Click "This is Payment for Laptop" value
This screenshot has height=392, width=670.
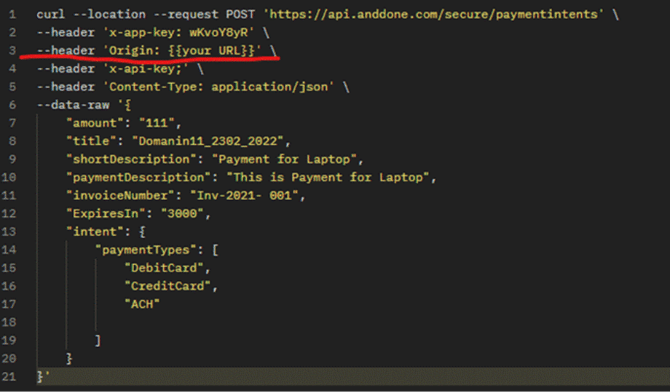[328, 177]
